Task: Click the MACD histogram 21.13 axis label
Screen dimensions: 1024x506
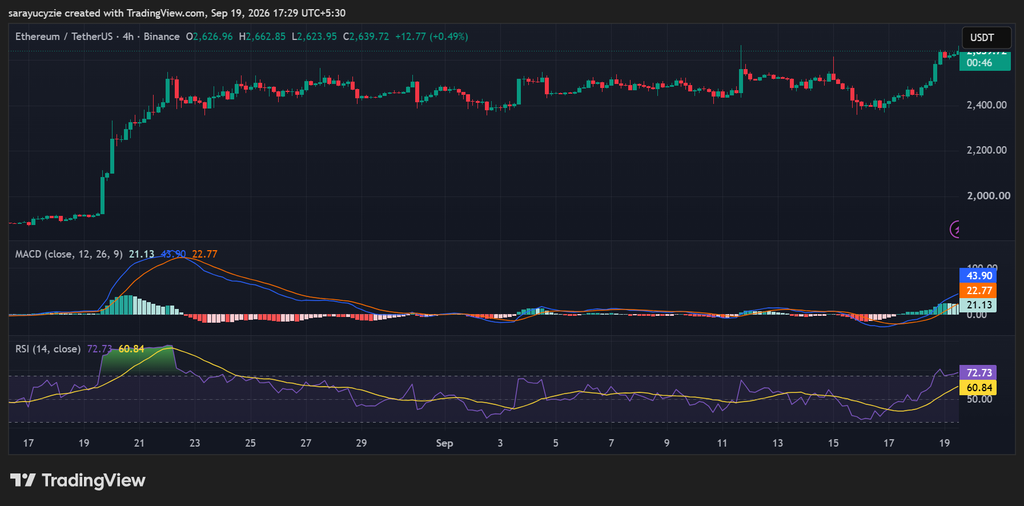Action: pyautogui.click(x=980, y=306)
